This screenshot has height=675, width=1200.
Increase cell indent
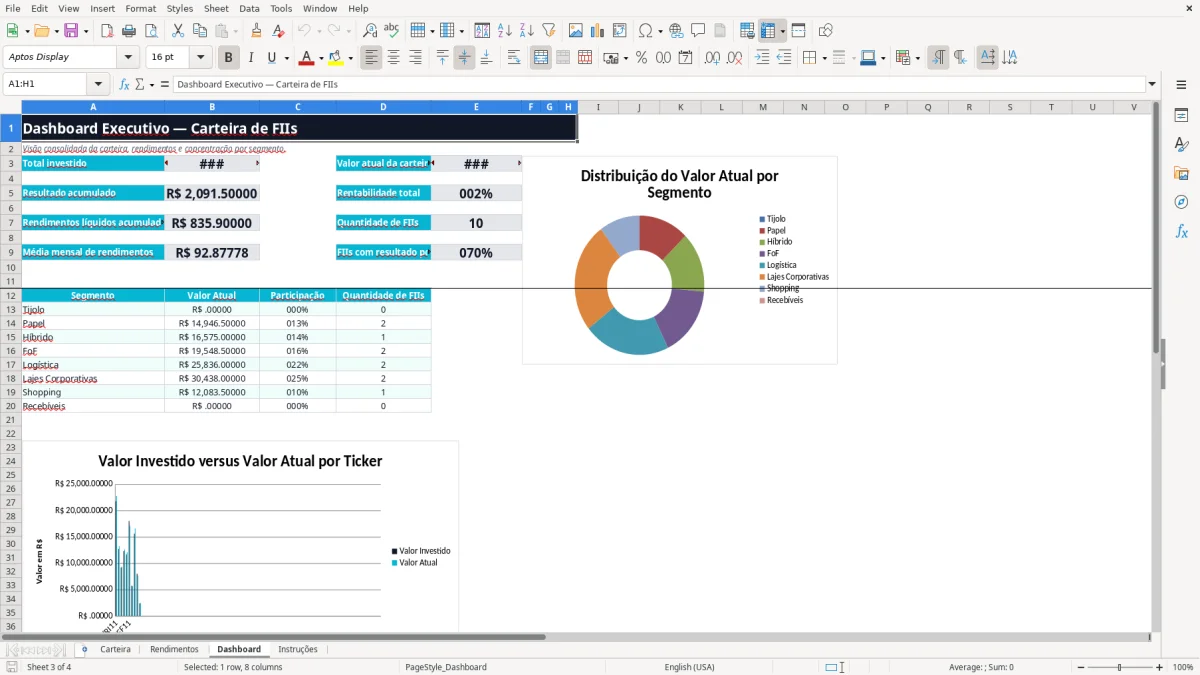point(762,58)
